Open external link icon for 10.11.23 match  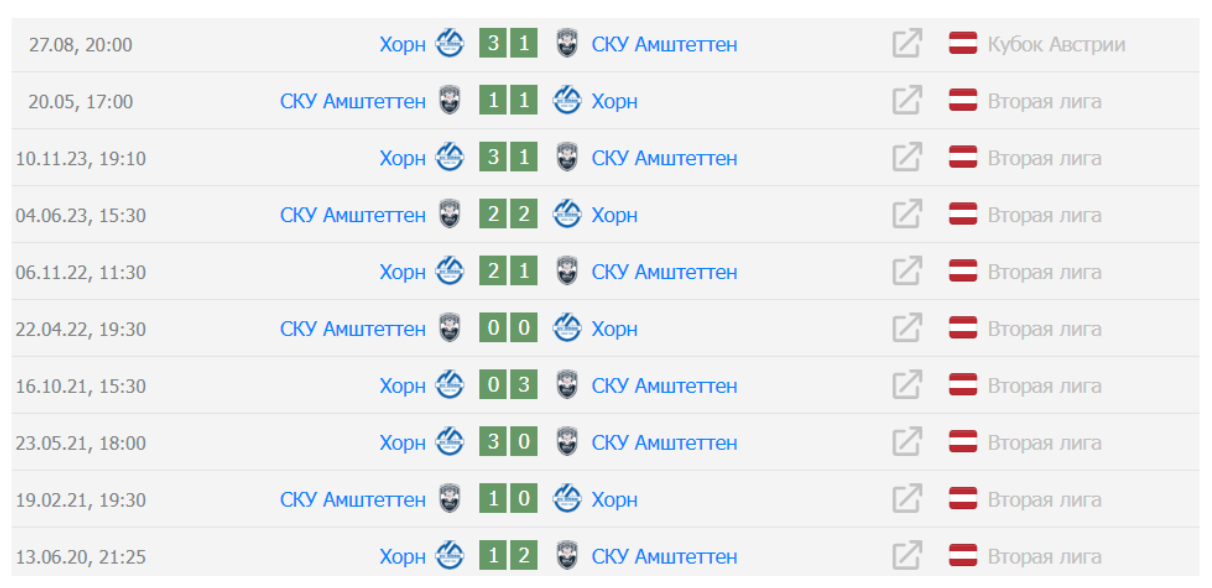[906, 158]
